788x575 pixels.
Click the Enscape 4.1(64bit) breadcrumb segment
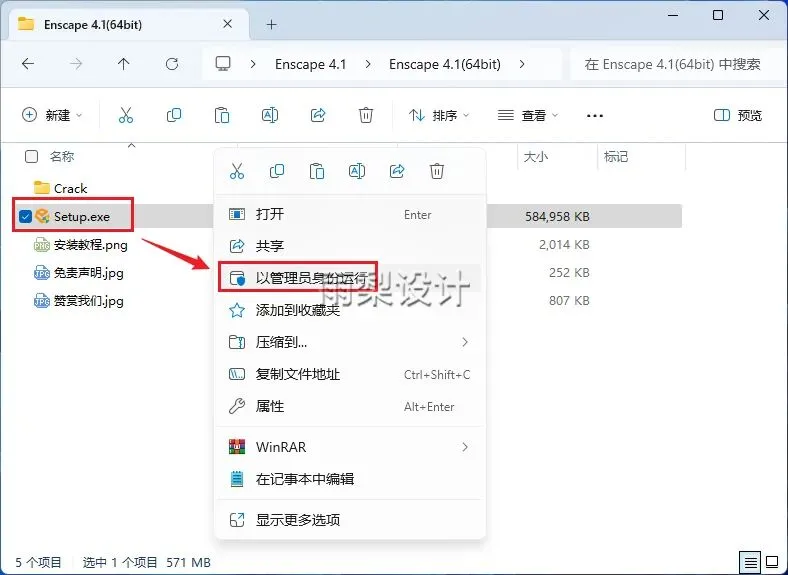coord(445,64)
